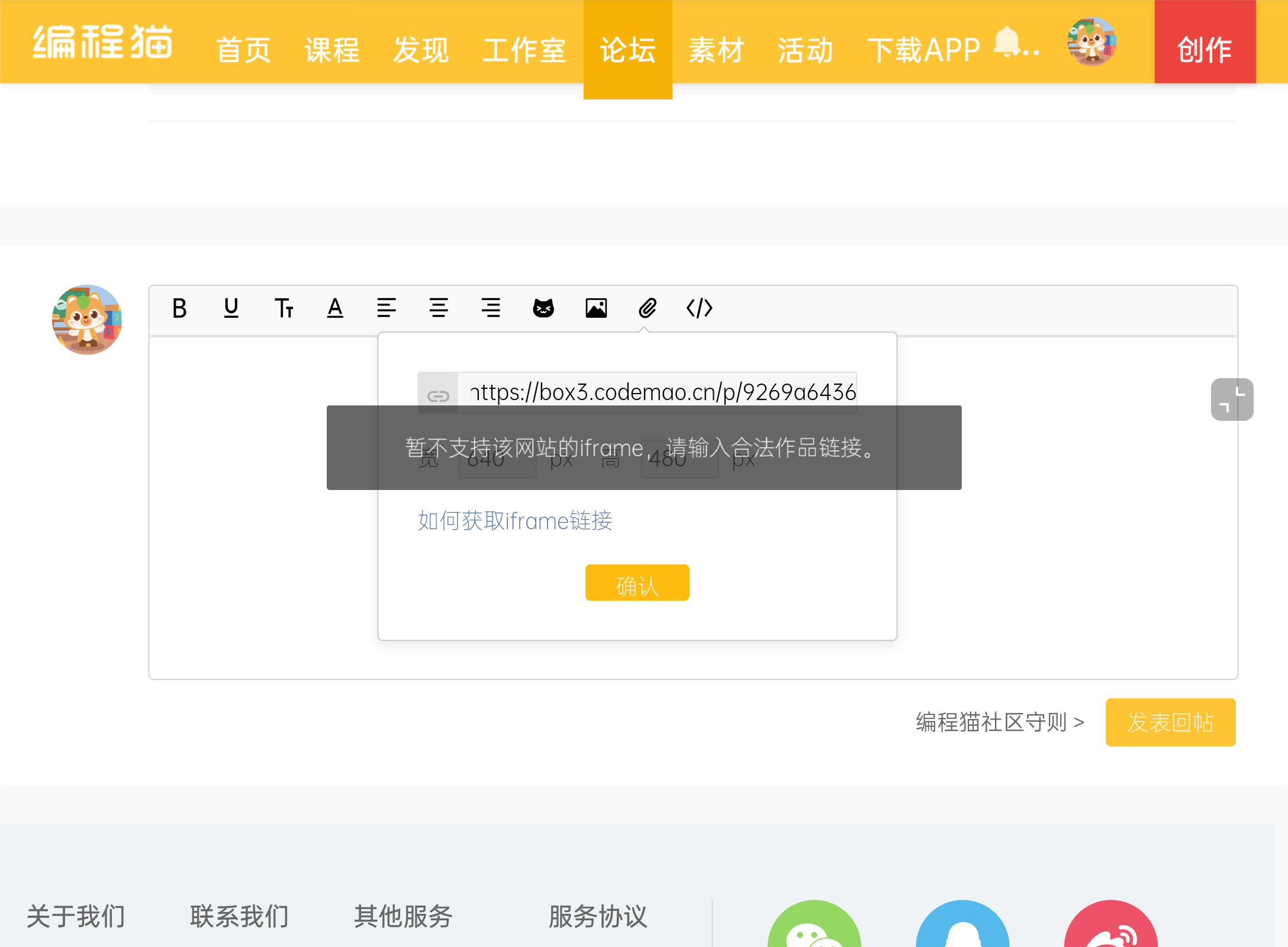
Task: Focus the iframe URL input field
Action: 657,392
